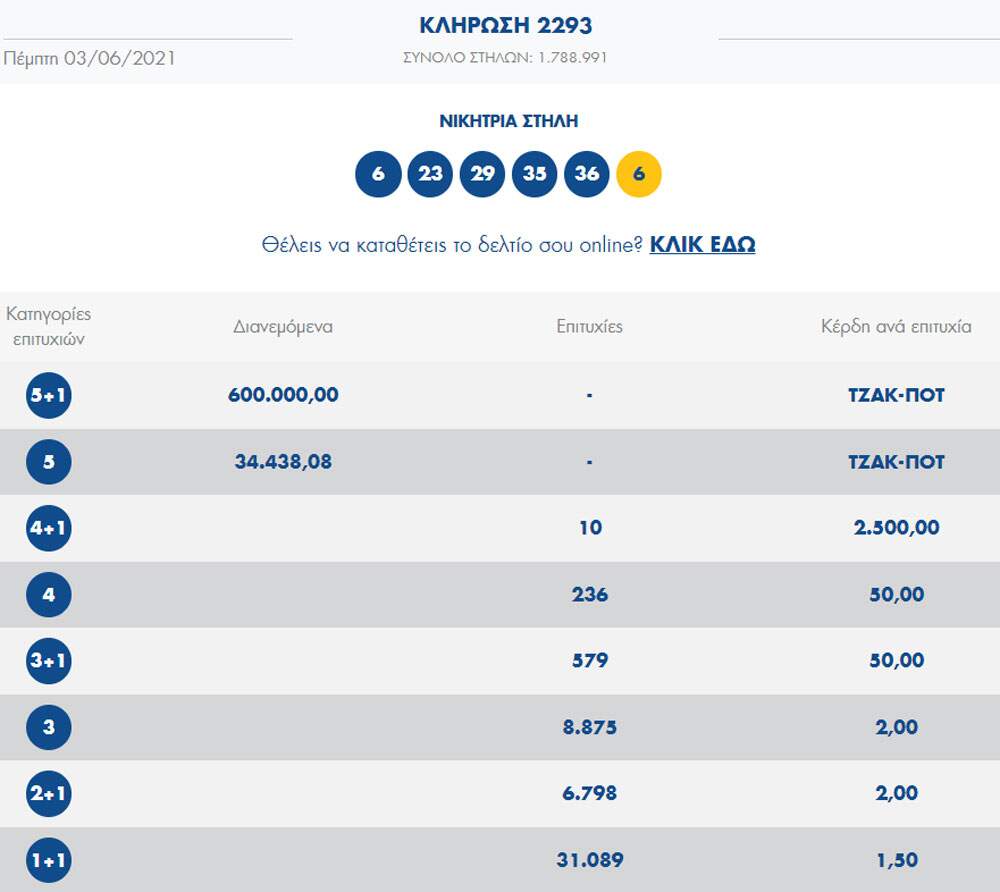1000x892 pixels.
Task: Click the blue winning ball number 23
Action: 430,174
